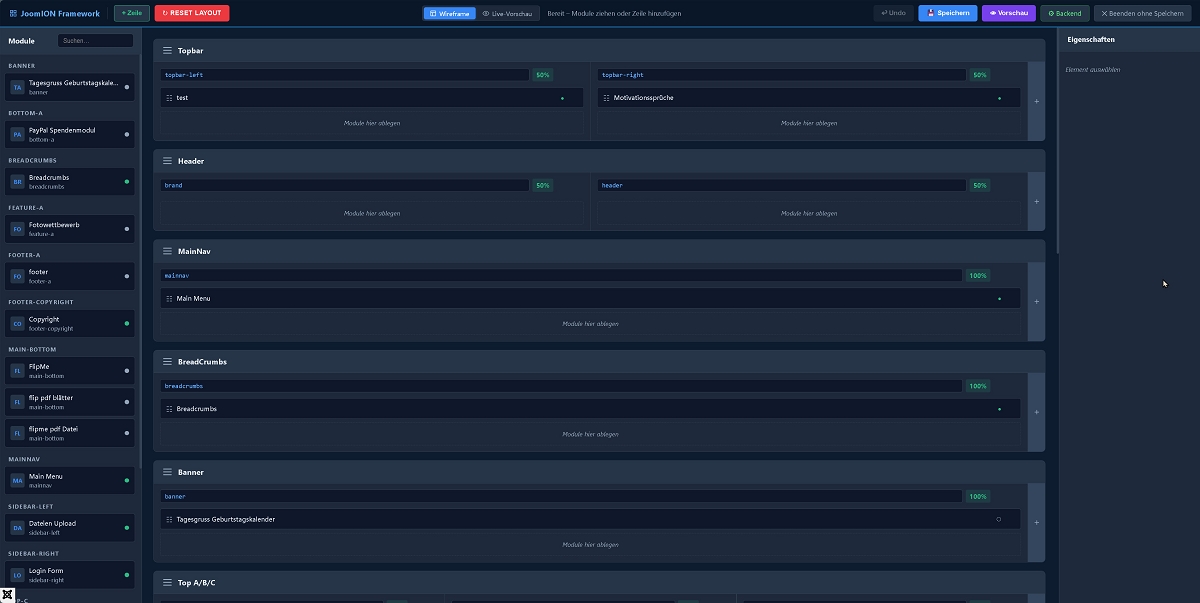Click the hamburger handle icon of MainNav row
The image size is (1200, 603).
pos(168,251)
